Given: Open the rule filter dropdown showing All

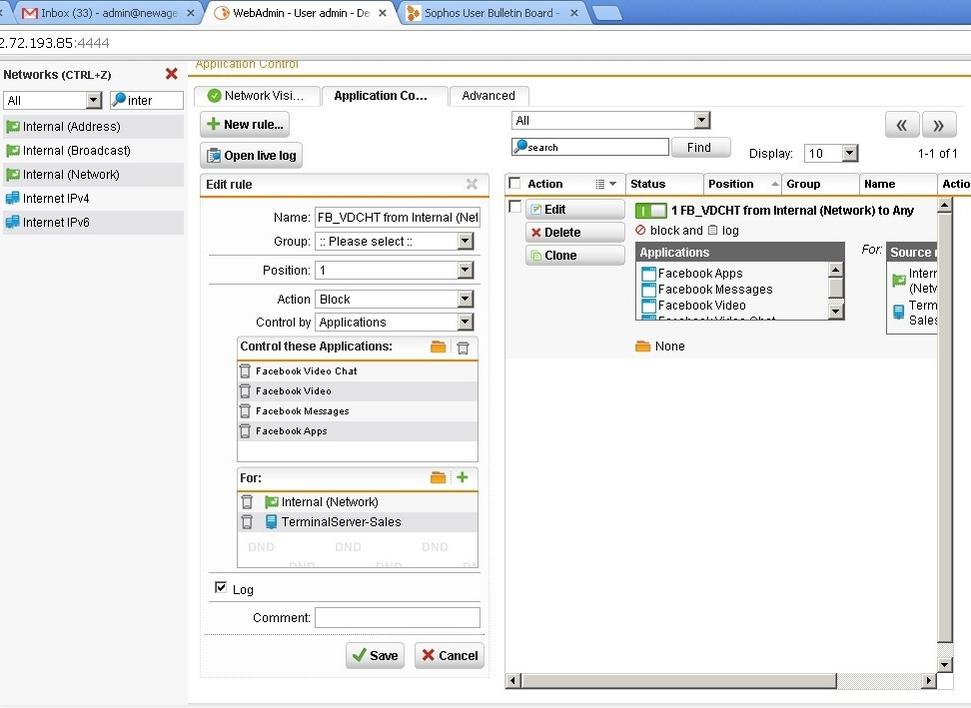Looking at the screenshot, I should tap(701, 120).
